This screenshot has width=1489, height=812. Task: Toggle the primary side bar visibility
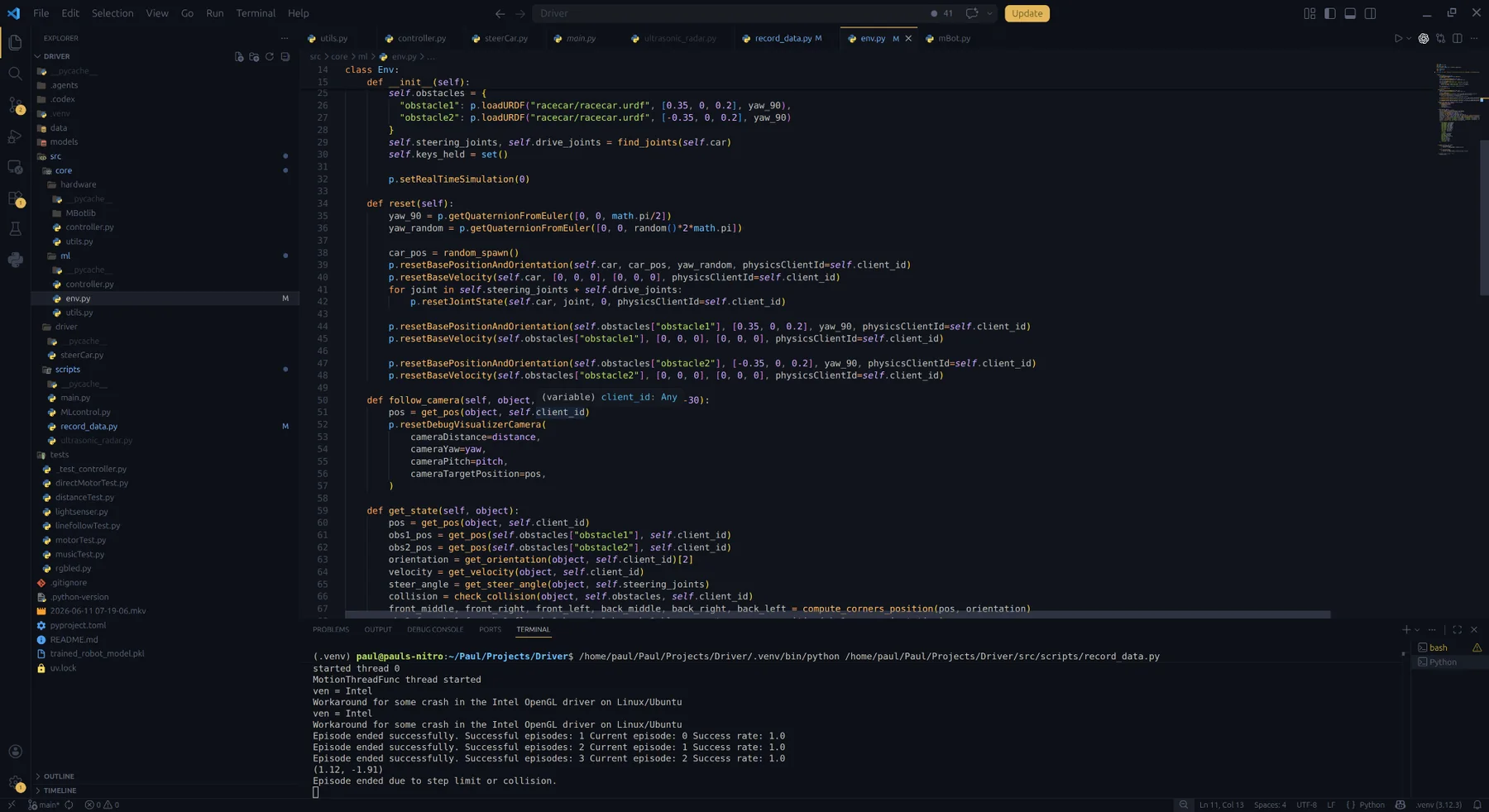pos(1330,13)
